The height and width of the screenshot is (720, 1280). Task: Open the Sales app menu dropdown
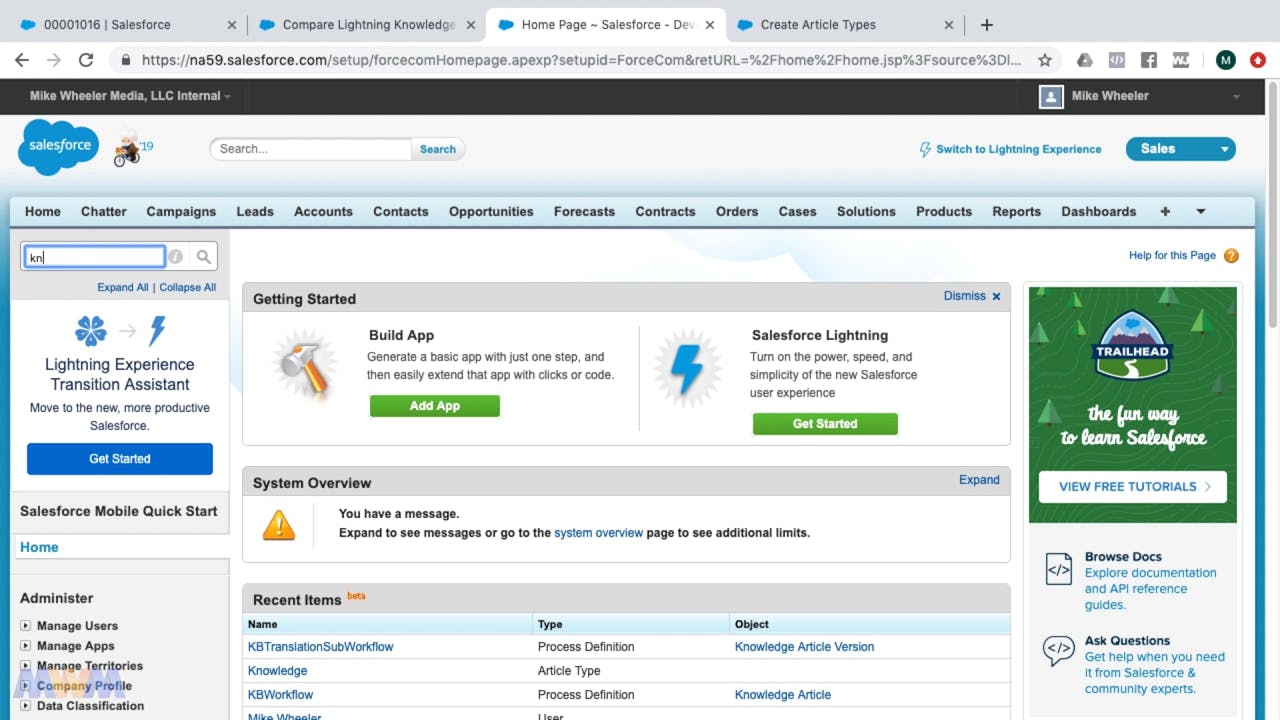tap(1223, 149)
